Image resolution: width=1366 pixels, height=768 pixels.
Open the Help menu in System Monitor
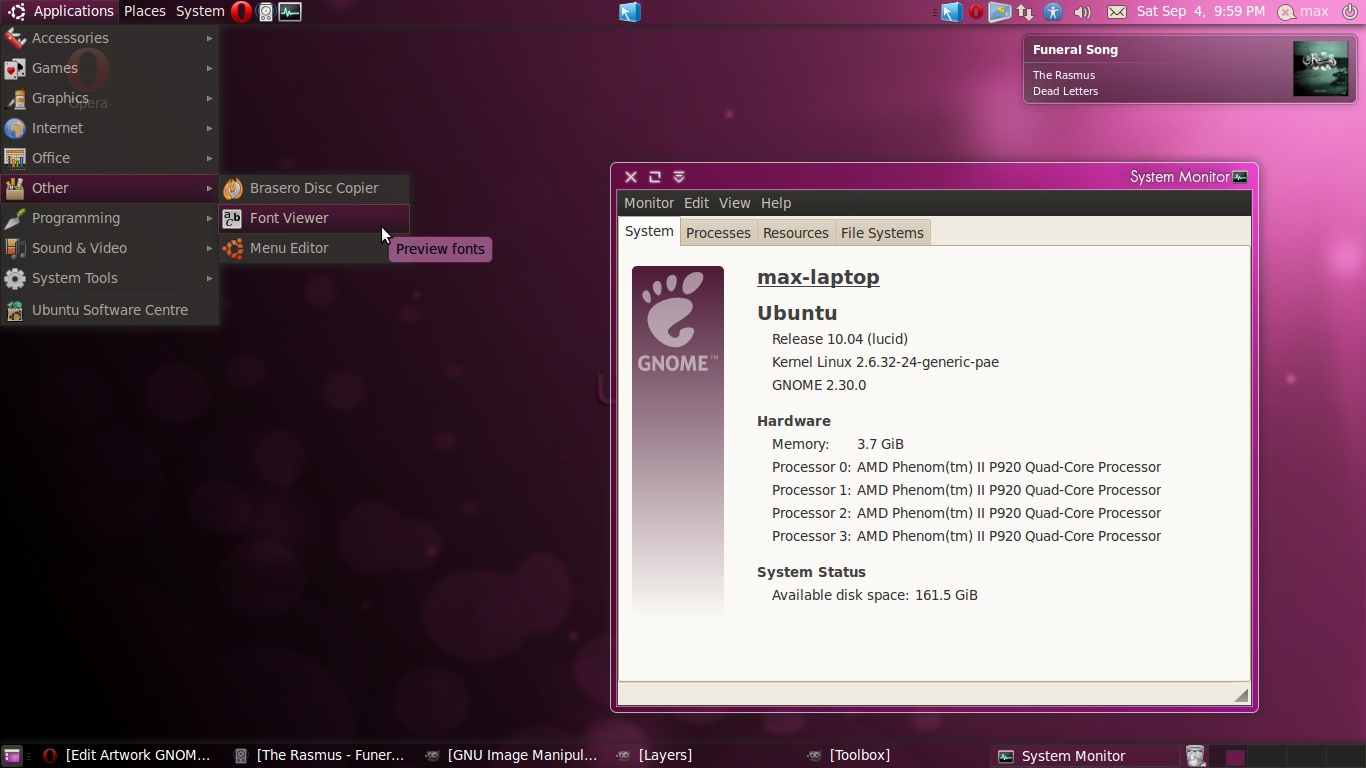pos(776,203)
